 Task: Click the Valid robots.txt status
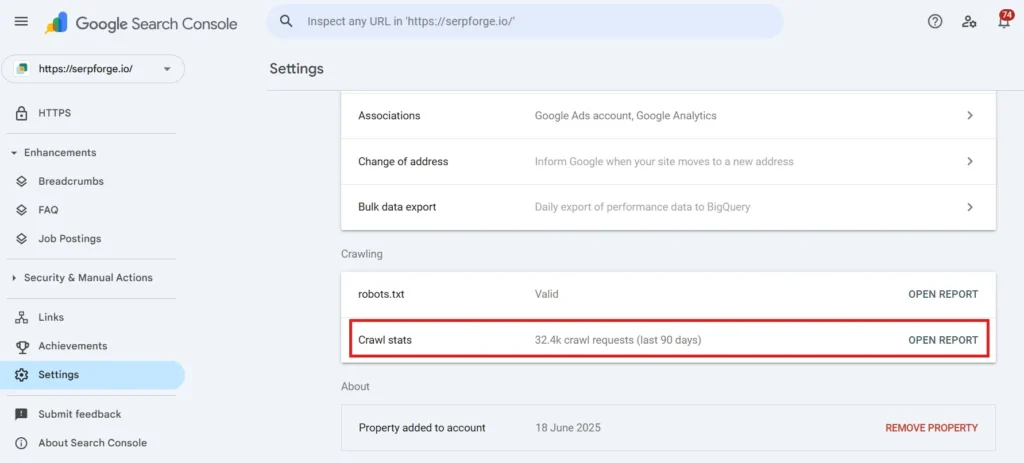pyautogui.click(x=547, y=295)
